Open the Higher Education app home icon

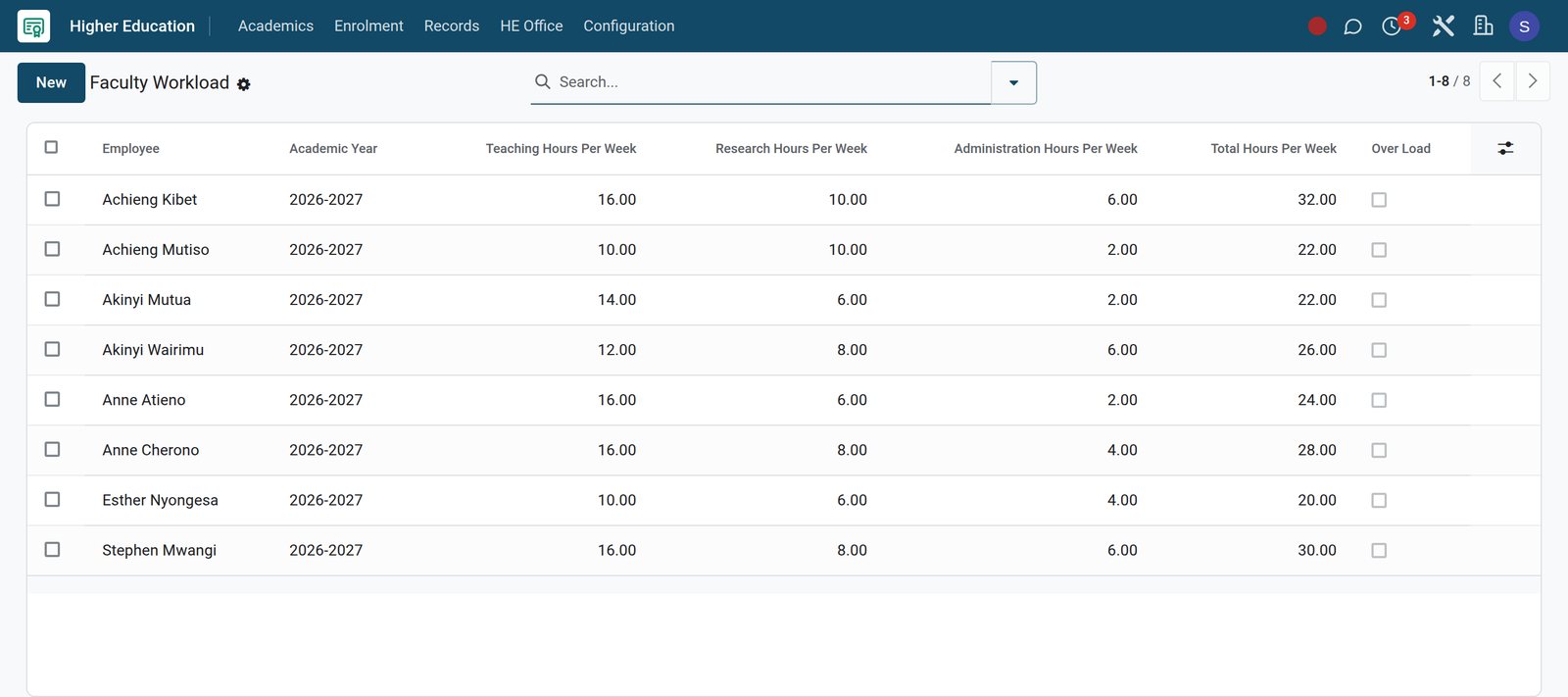click(x=33, y=26)
